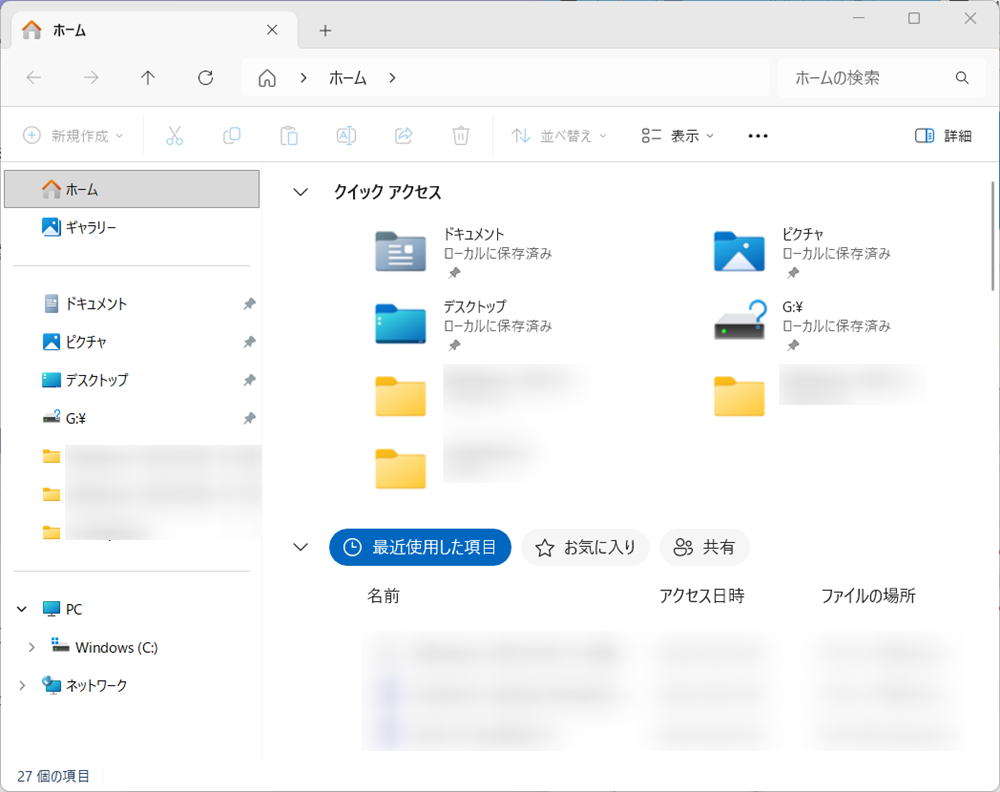Open the 表示 view dropdown
Image resolution: width=1000 pixels, height=792 pixels.
(676, 135)
